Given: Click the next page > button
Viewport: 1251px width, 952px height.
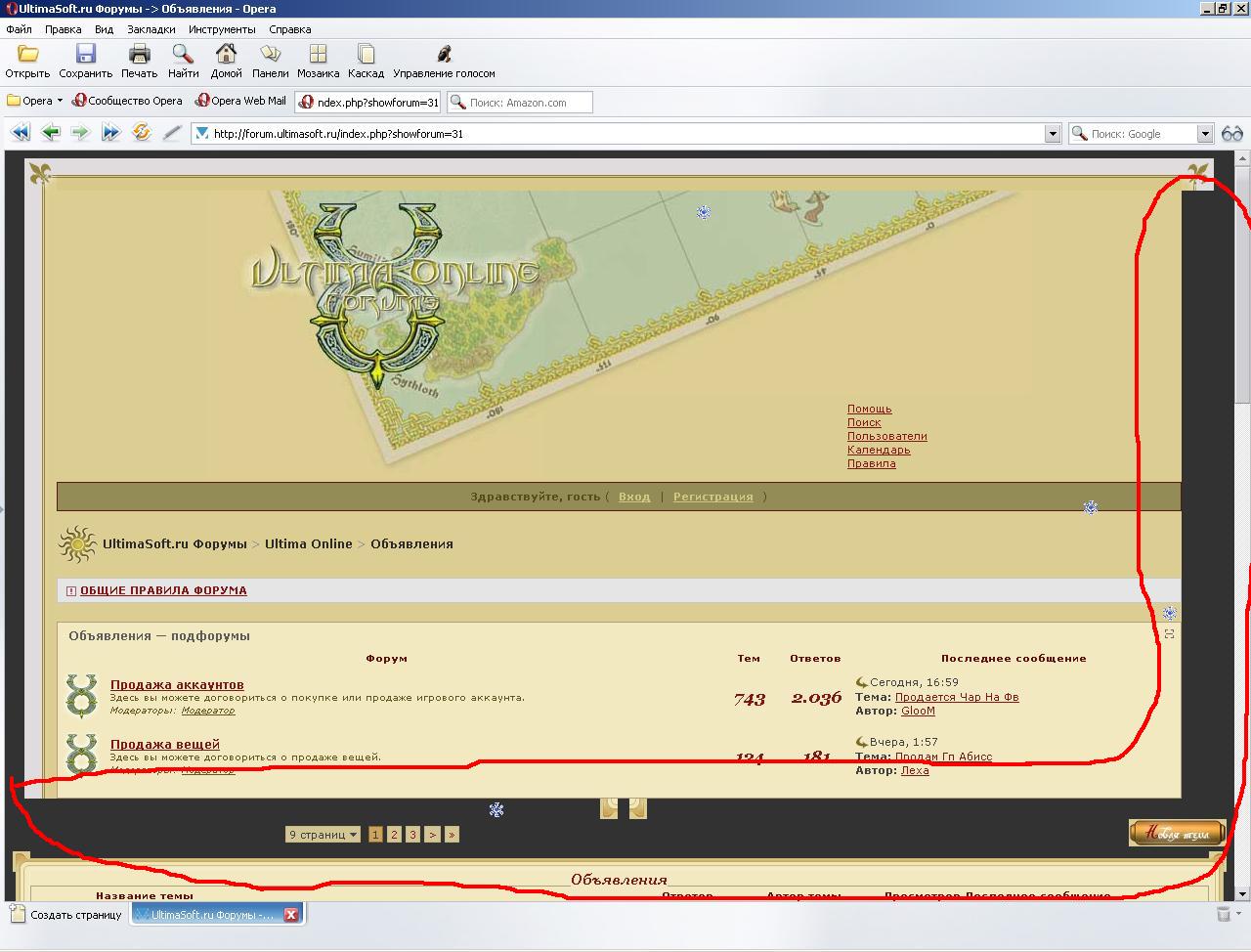Looking at the screenshot, I should click(x=432, y=835).
